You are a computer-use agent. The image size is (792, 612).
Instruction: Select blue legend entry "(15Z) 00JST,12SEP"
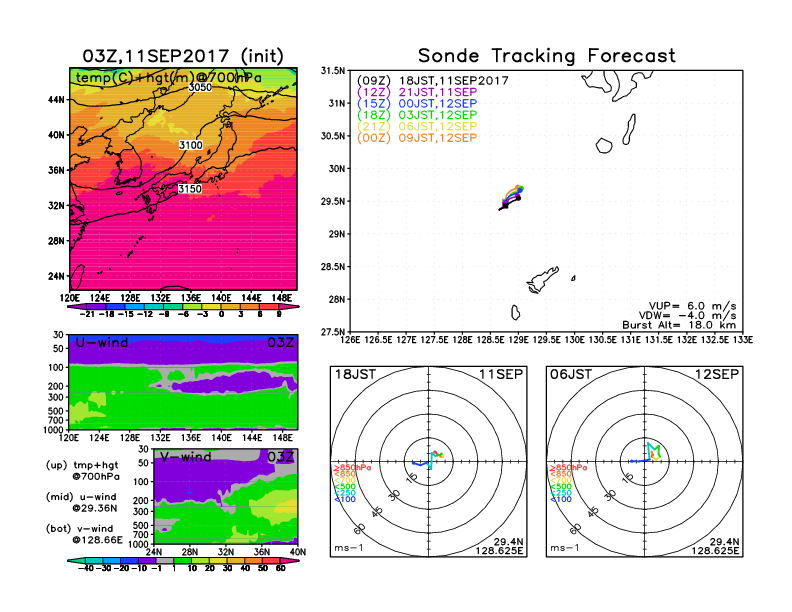tap(417, 104)
